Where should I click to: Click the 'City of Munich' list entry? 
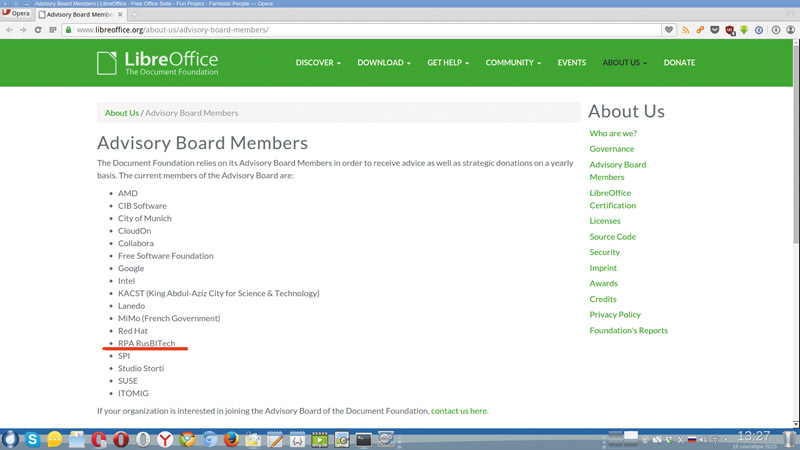[144, 218]
